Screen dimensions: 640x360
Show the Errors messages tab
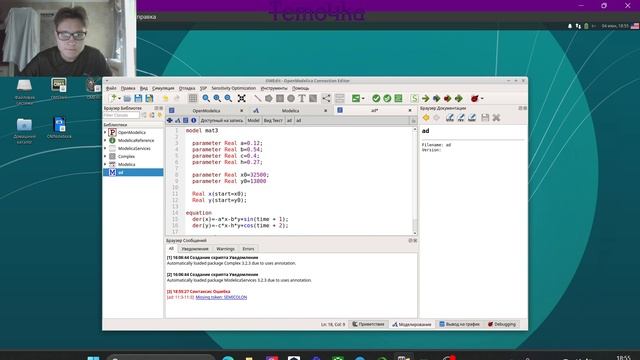[x=248, y=249]
